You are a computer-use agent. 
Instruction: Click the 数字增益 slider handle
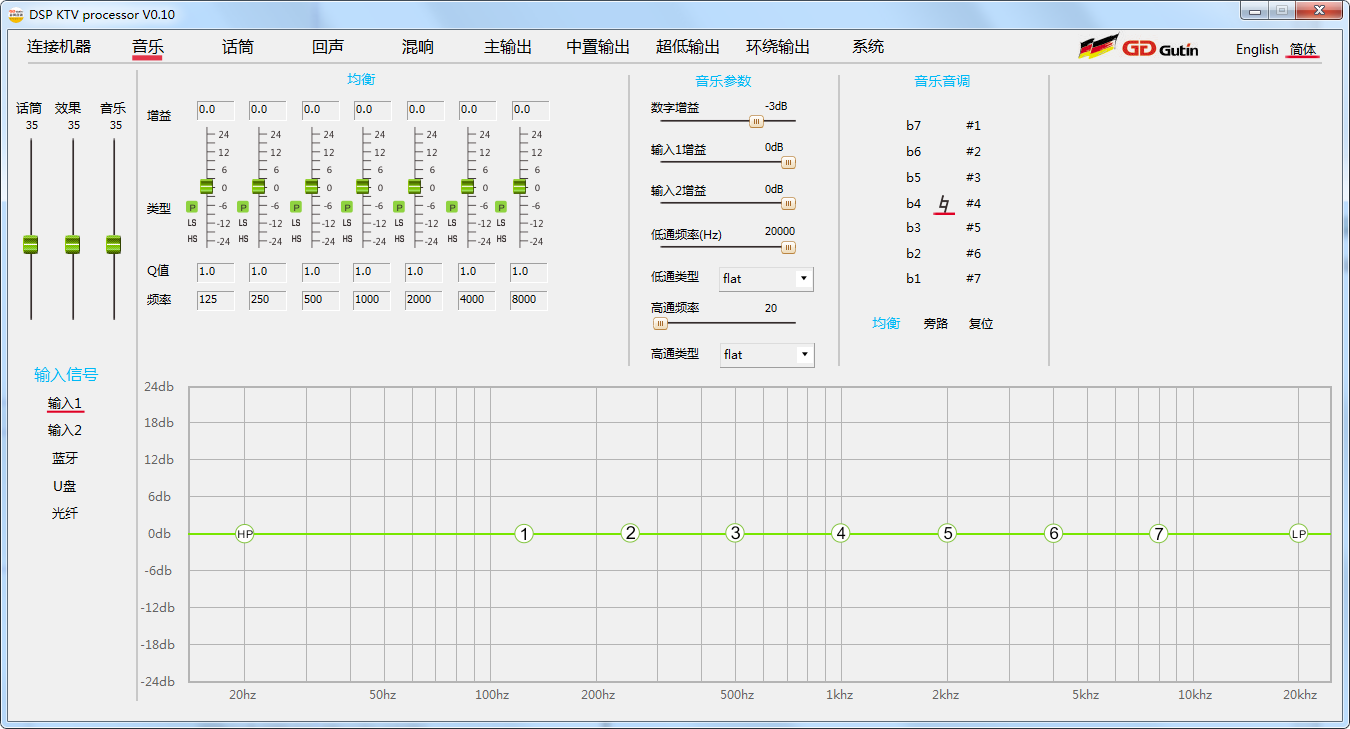(x=756, y=121)
